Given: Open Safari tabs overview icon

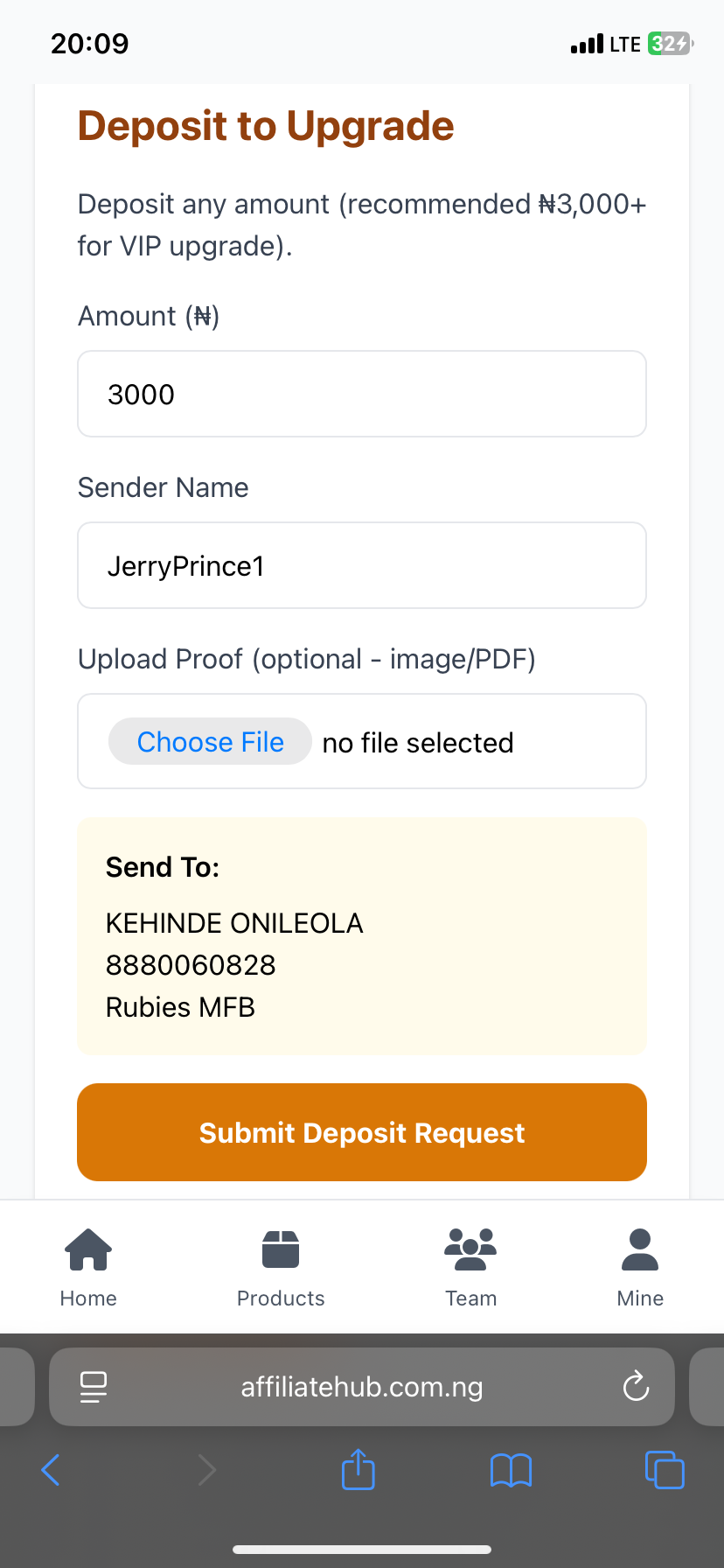Looking at the screenshot, I should click(x=665, y=1469).
